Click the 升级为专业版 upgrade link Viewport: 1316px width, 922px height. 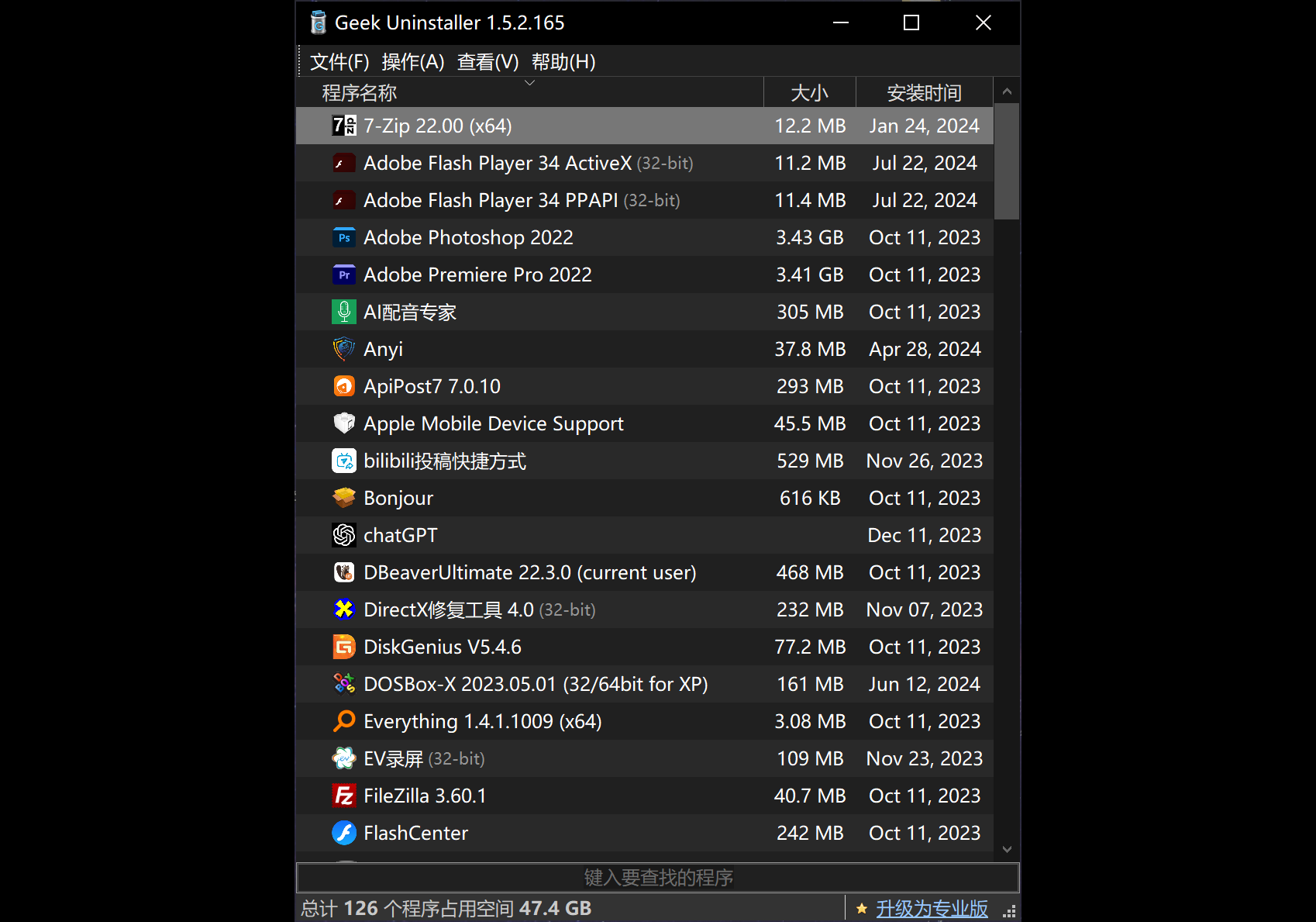point(932,908)
